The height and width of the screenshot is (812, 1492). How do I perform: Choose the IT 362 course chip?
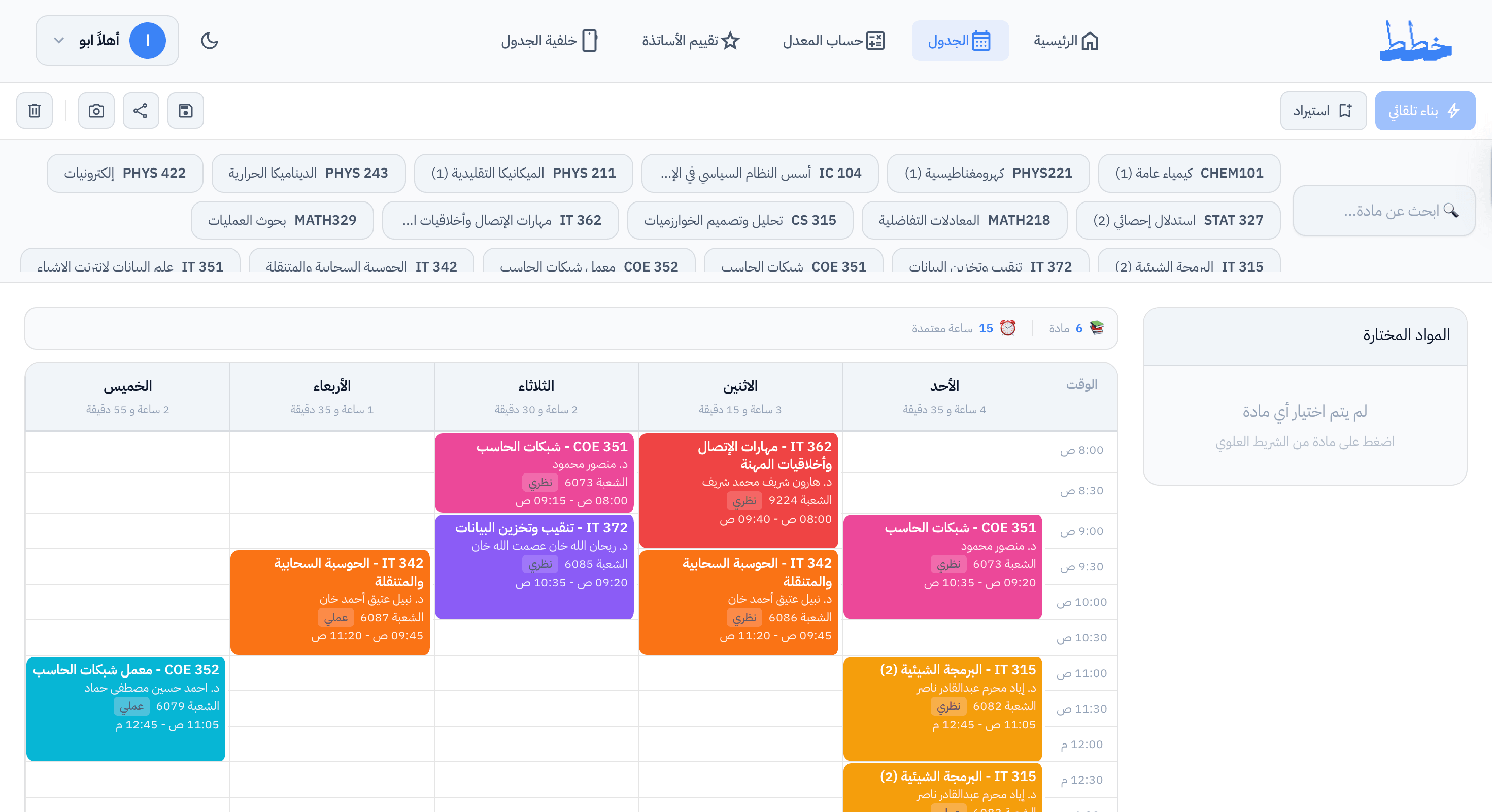pos(500,220)
